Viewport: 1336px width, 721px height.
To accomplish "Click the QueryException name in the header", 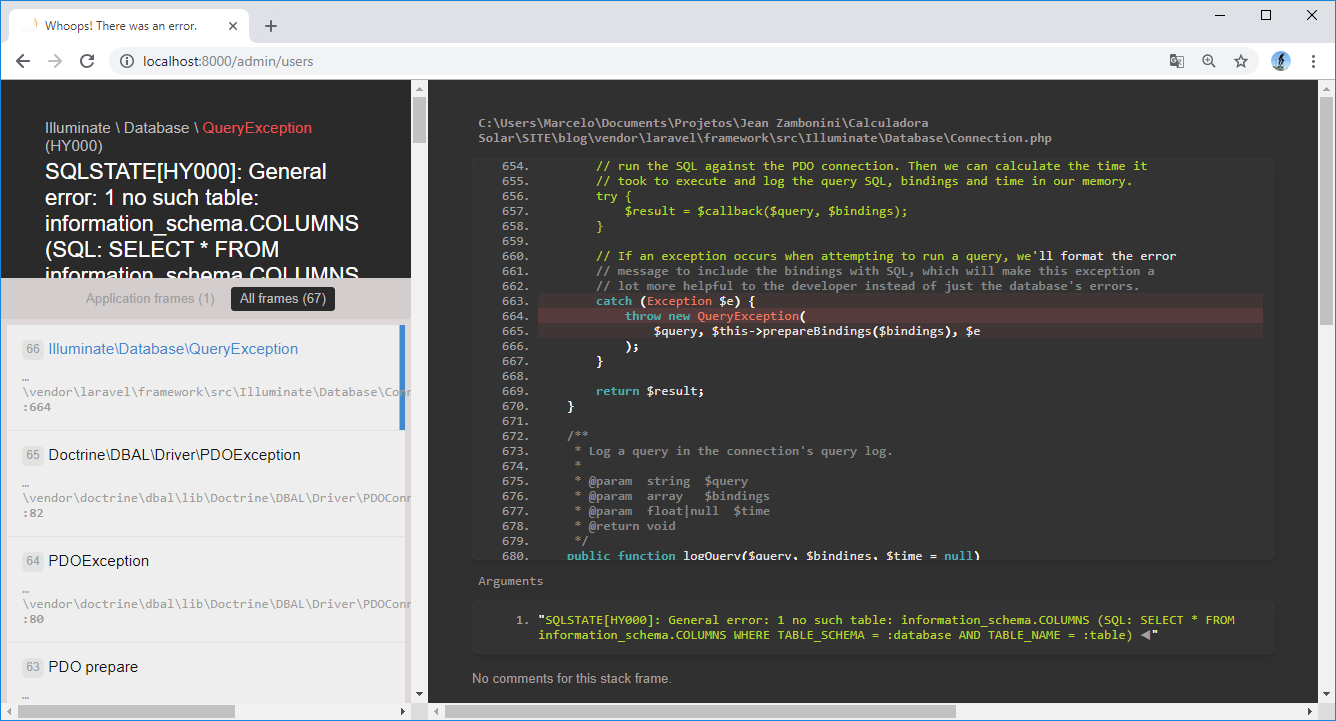I will click(257, 128).
